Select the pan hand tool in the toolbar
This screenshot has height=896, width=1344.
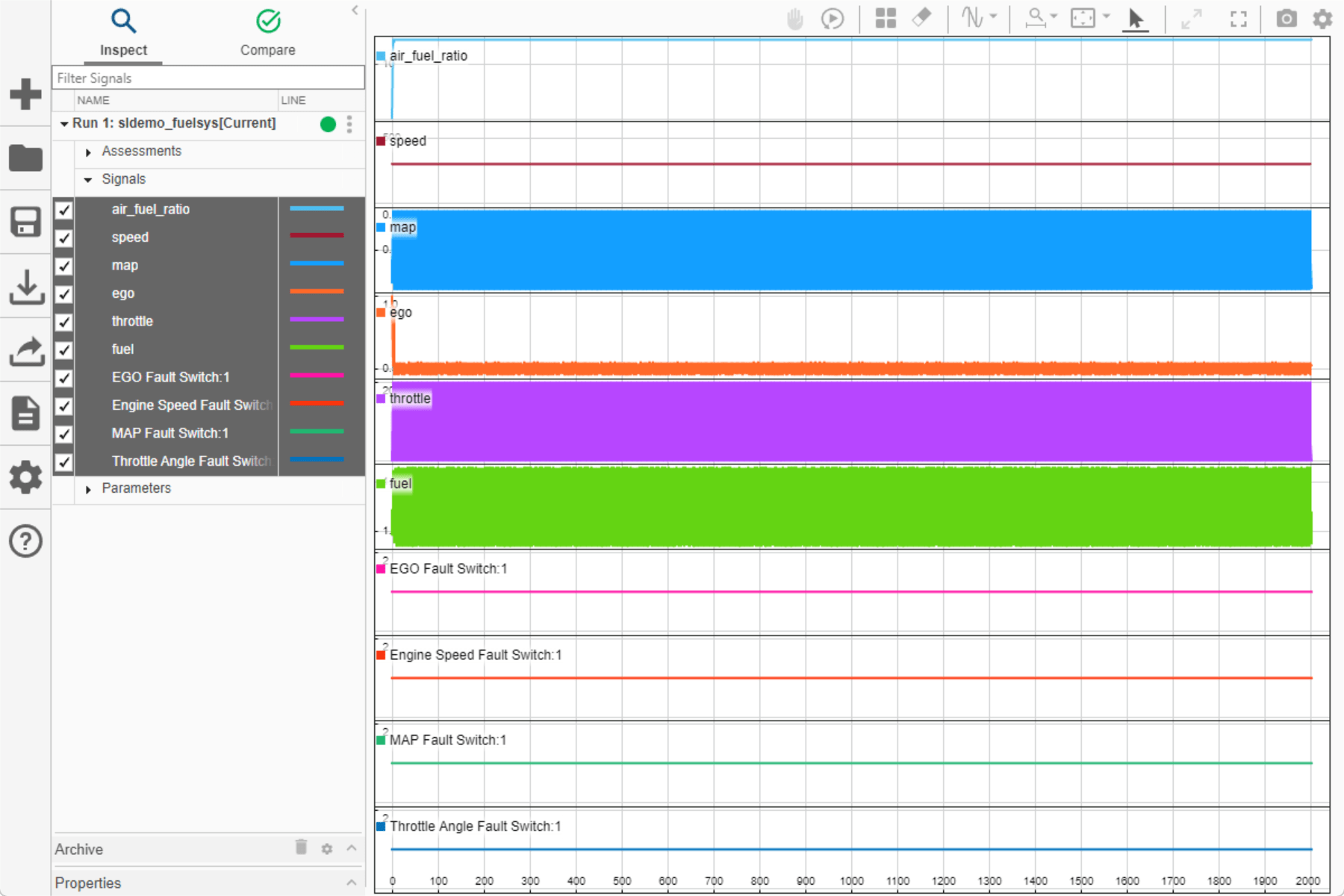click(x=795, y=19)
